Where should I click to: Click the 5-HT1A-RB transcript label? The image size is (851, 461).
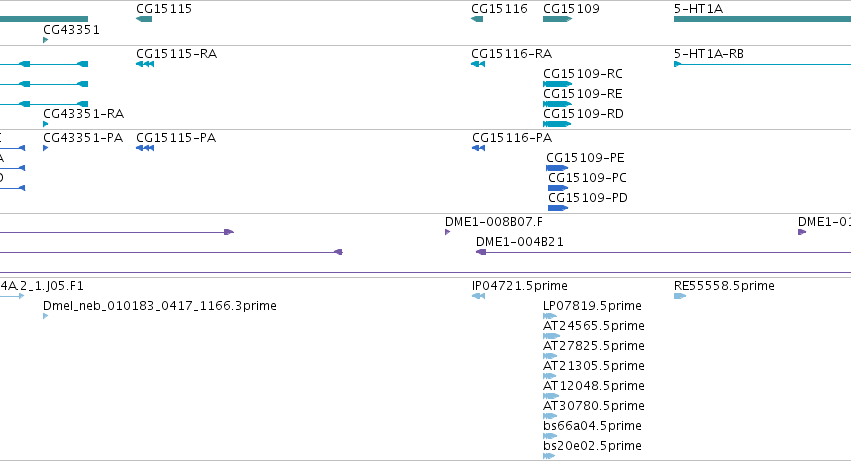[709, 54]
